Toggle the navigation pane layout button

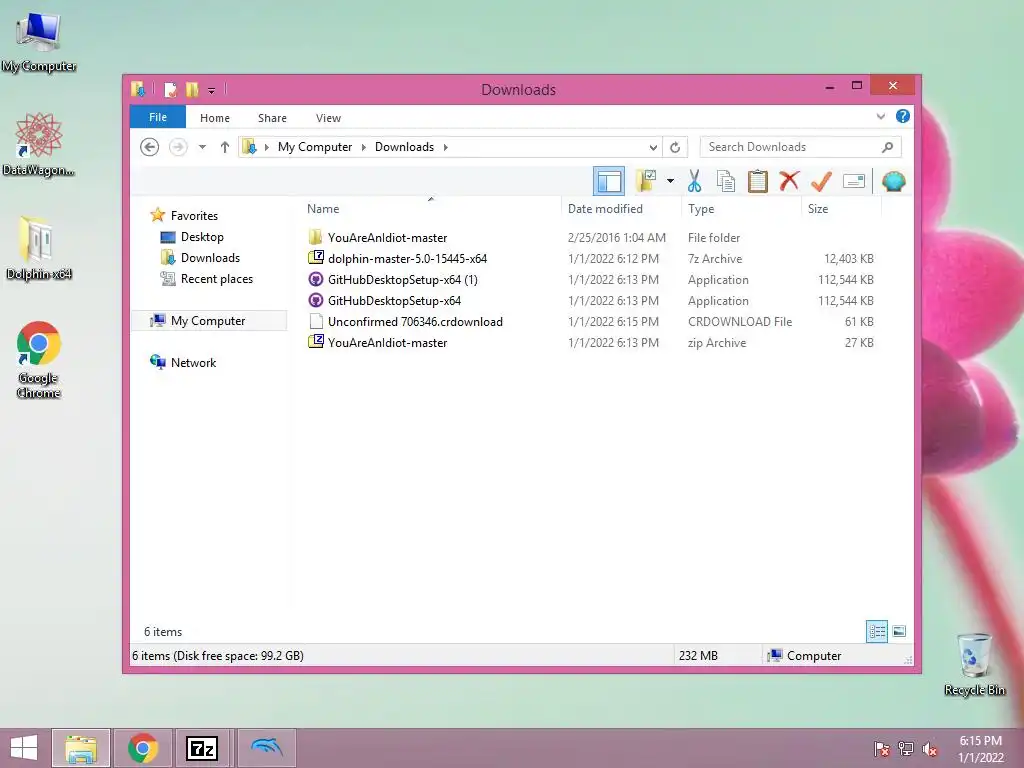(609, 181)
